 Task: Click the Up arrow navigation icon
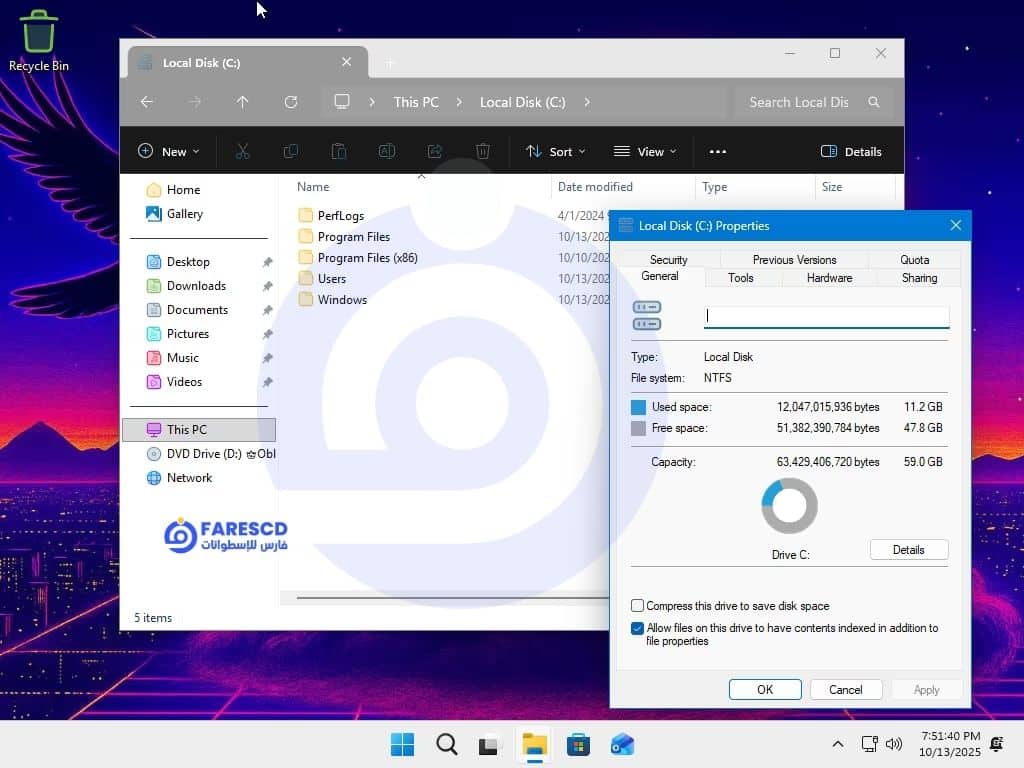tap(242, 102)
